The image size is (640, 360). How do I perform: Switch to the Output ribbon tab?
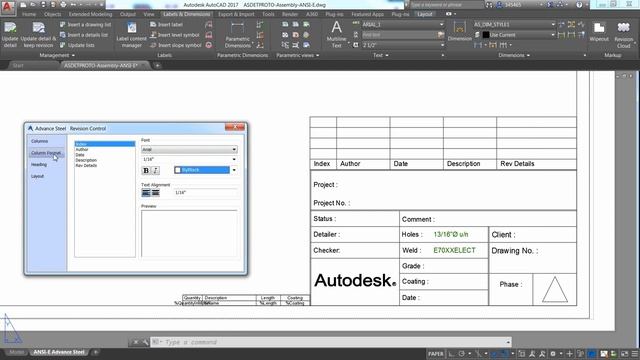pyautogui.click(x=127, y=14)
